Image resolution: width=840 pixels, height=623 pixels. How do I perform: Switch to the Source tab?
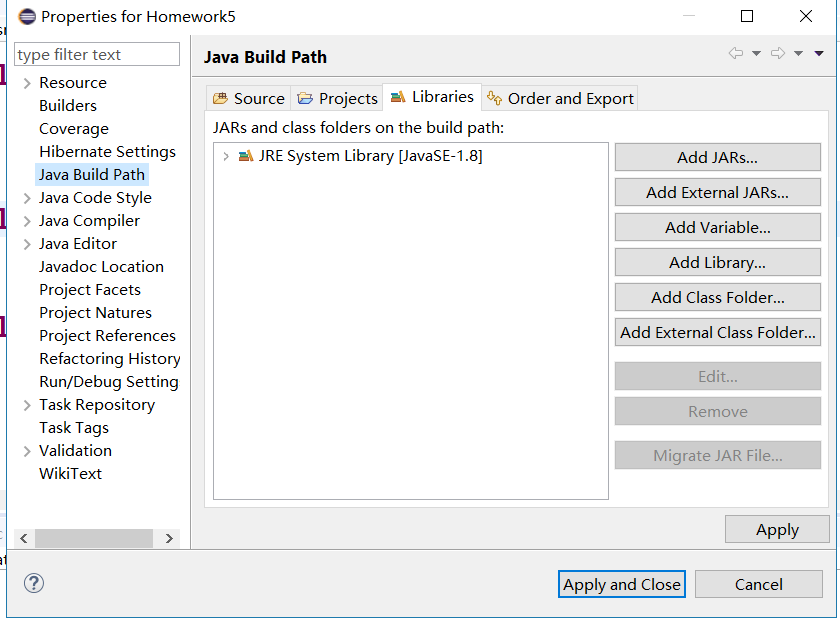click(x=249, y=98)
